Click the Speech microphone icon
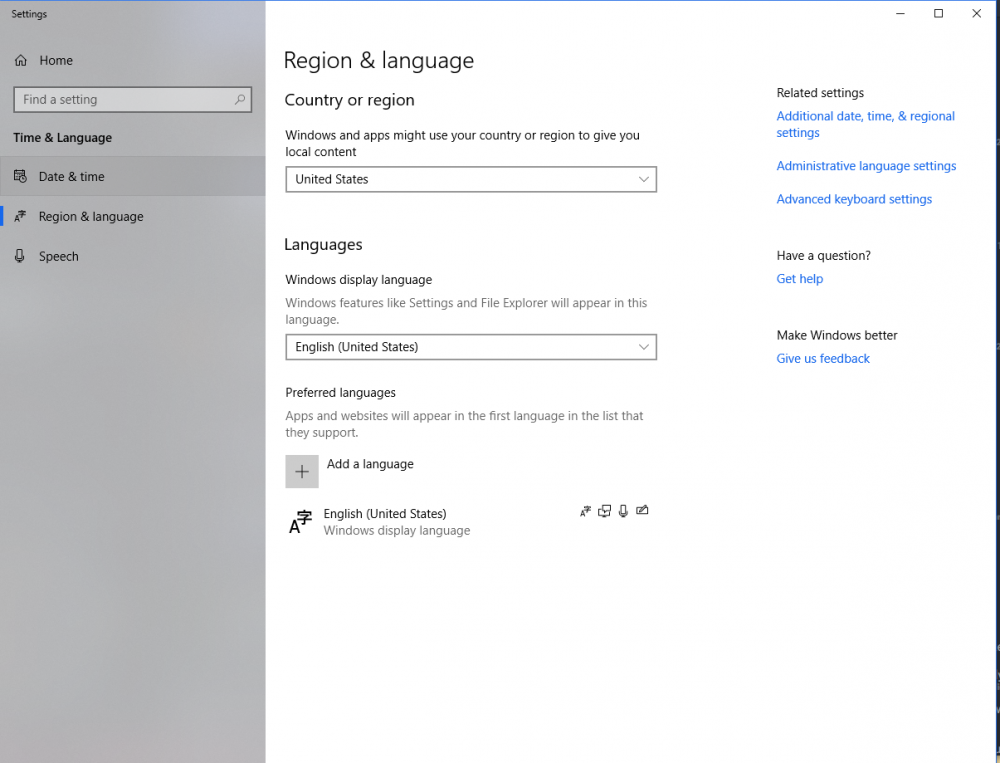The height and width of the screenshot is (763, 1000). coord(20,256)
